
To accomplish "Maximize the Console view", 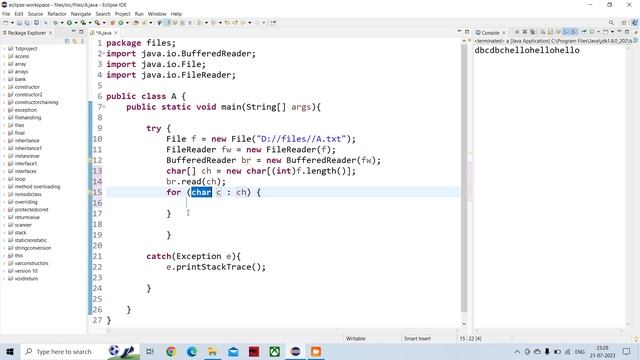I will click(x=627, y=31).
